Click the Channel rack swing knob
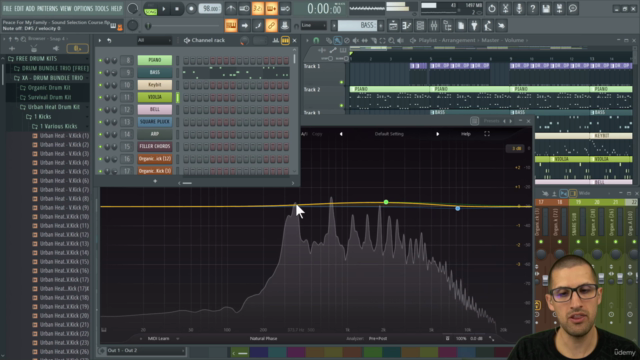Image resolution: width=640 pixels, height=360 pixels. coord(244,40)
